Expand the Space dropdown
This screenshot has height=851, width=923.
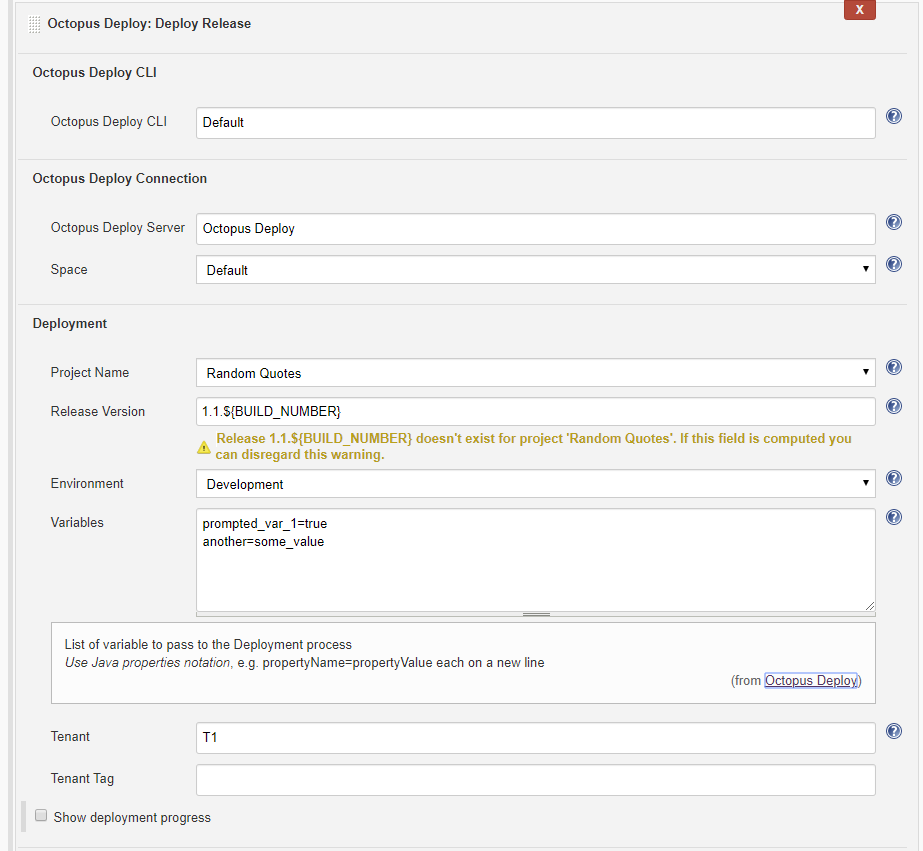(x=535, y=270)
